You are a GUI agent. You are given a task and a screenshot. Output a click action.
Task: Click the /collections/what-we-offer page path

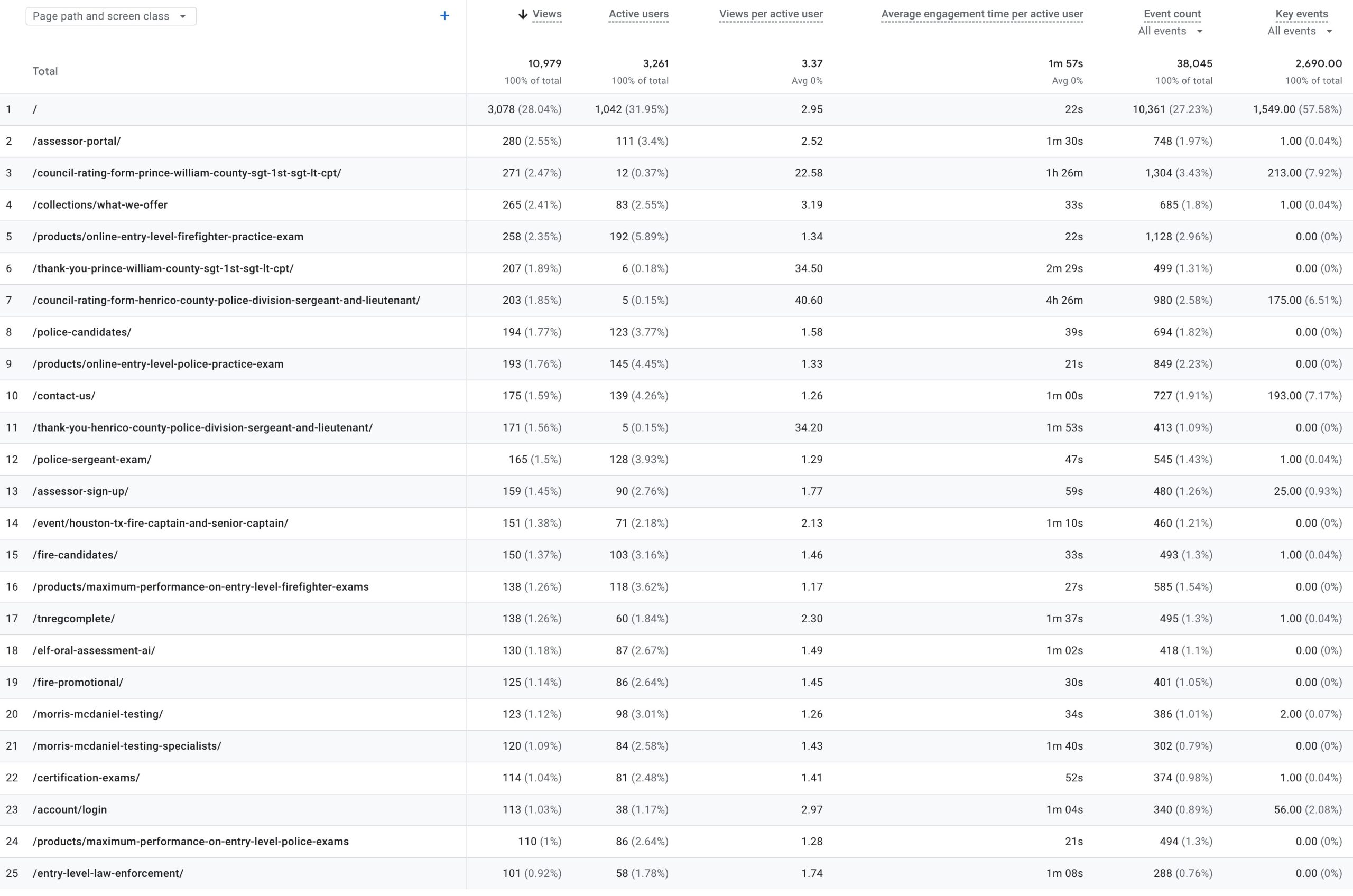pyautogui.click(x=100, y=204)
